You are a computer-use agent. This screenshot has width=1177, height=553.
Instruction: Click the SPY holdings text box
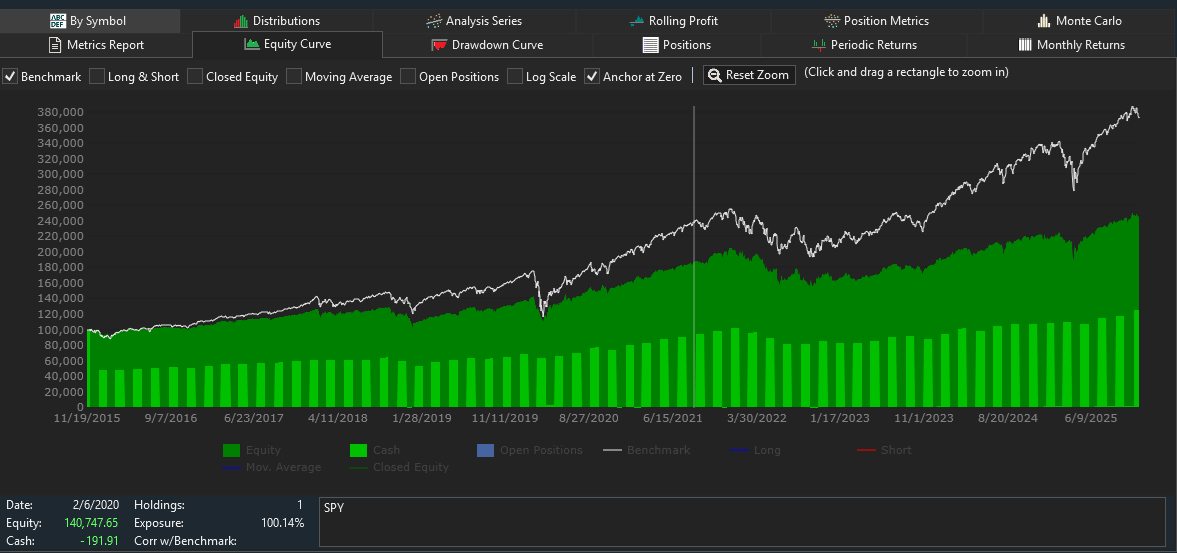tap(741, 522)
